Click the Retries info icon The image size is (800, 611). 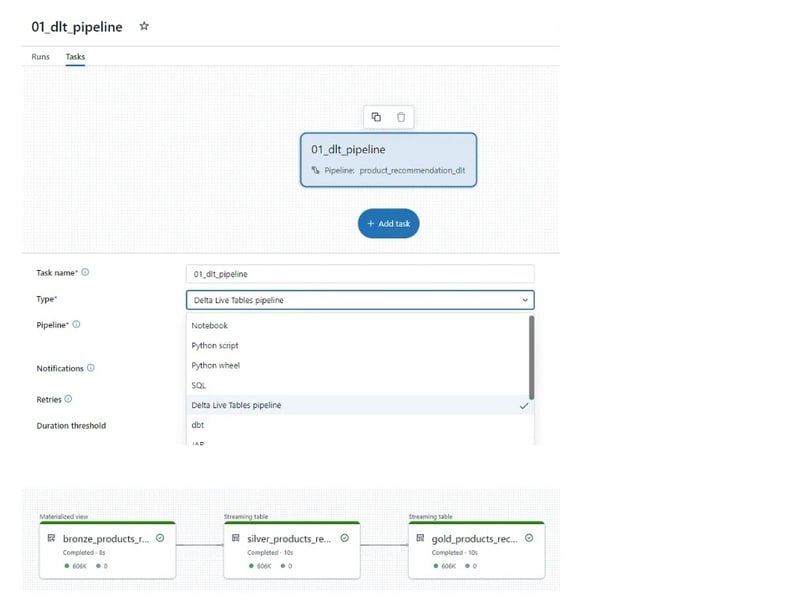click(x=68, y=399)
